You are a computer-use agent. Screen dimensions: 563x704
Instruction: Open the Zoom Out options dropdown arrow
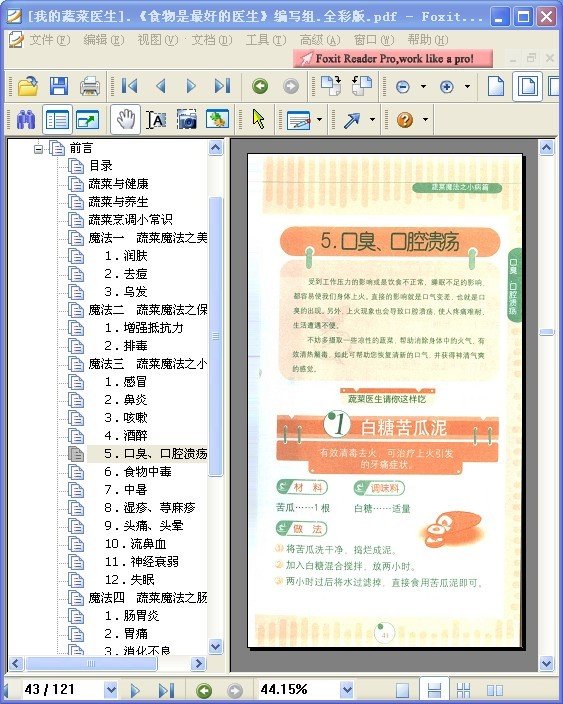coord(423,86)
